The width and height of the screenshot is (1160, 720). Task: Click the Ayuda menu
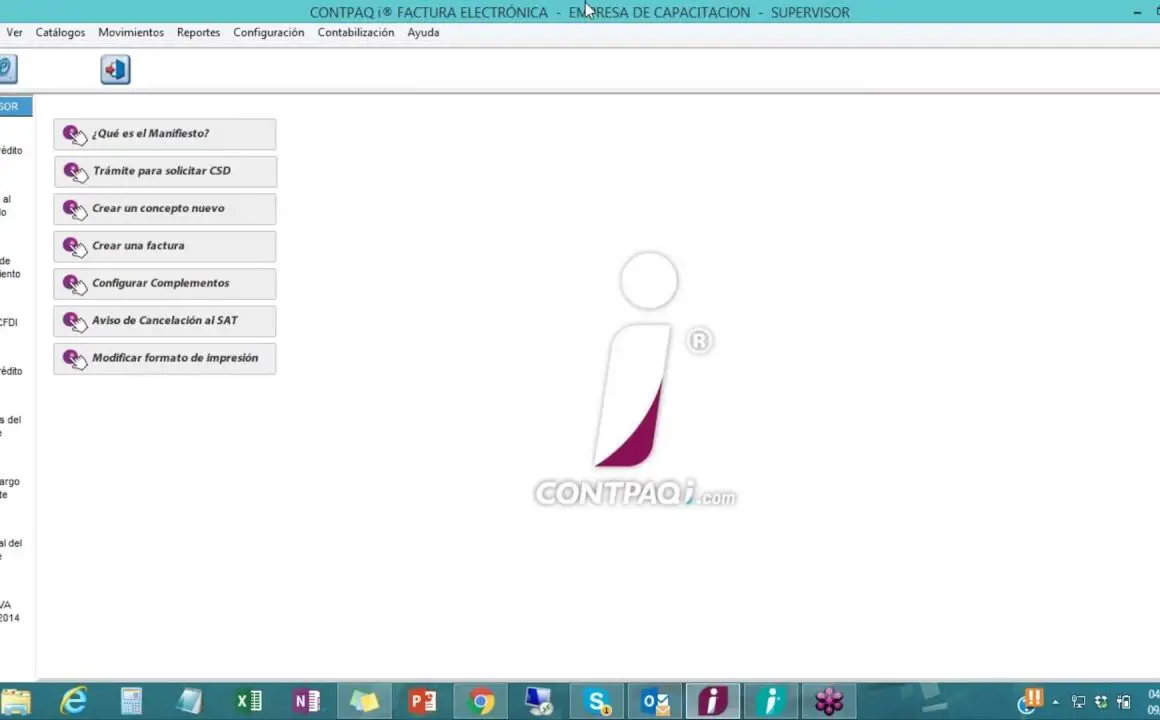423,32
